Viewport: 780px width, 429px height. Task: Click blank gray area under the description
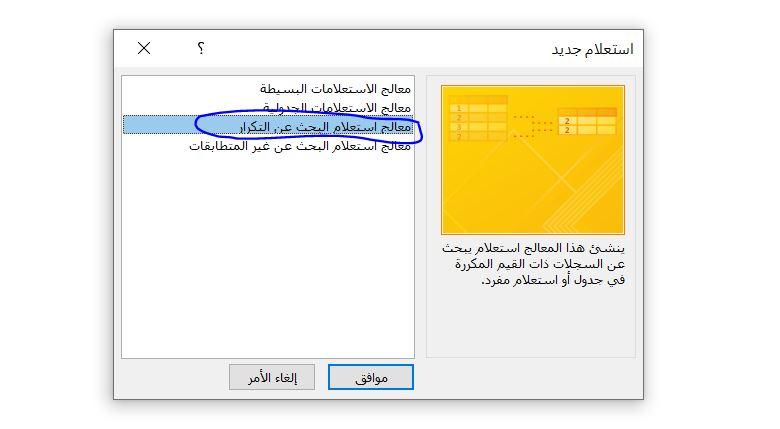point(531,323)
